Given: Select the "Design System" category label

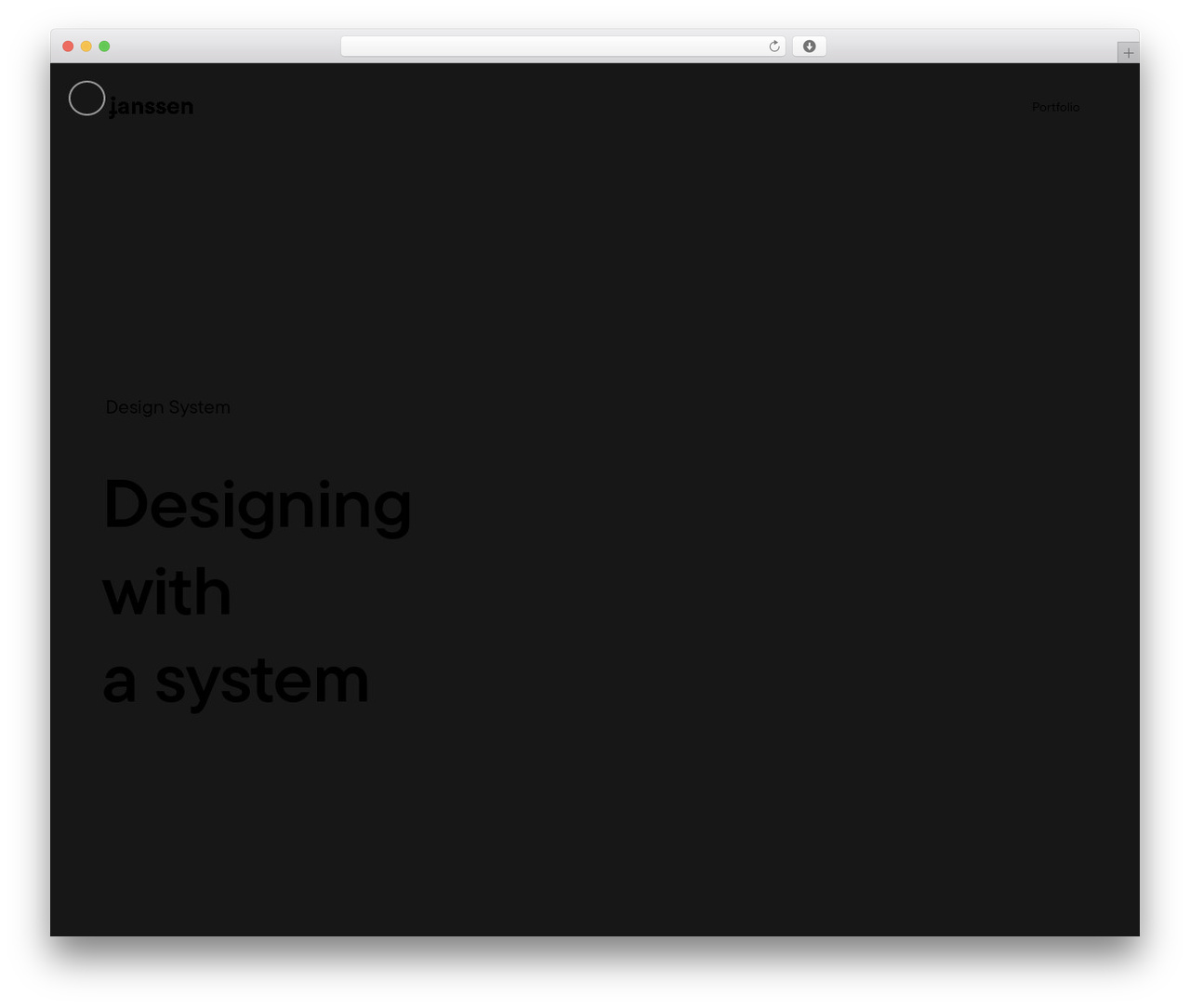Looking at the screenshot, I should click(x=168, y=407).
